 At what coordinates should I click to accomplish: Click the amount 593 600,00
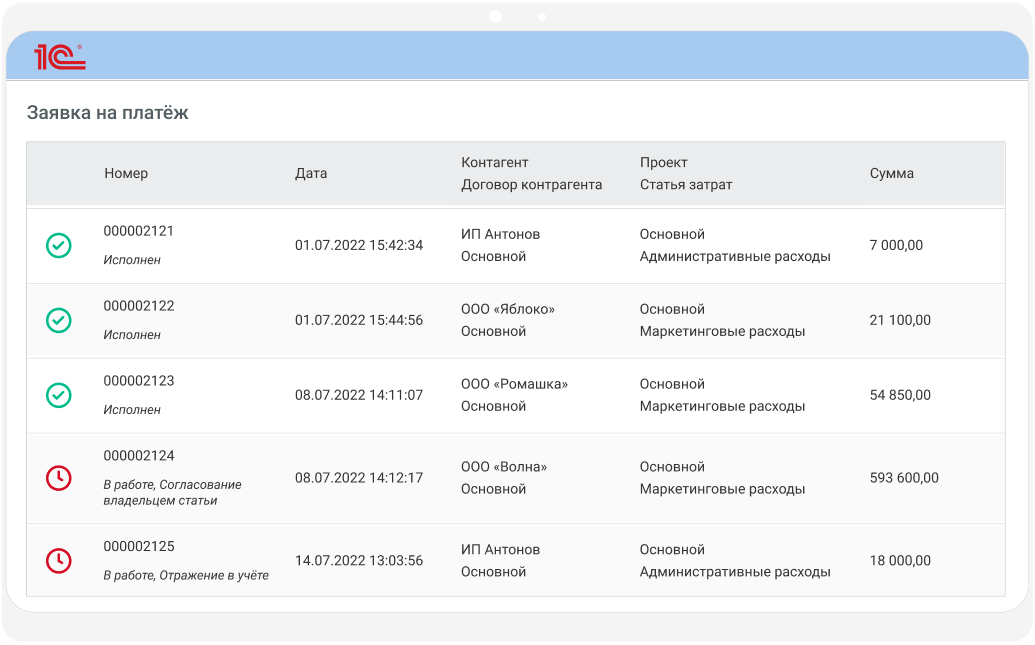pyautogui.click(x=904, y=478)
